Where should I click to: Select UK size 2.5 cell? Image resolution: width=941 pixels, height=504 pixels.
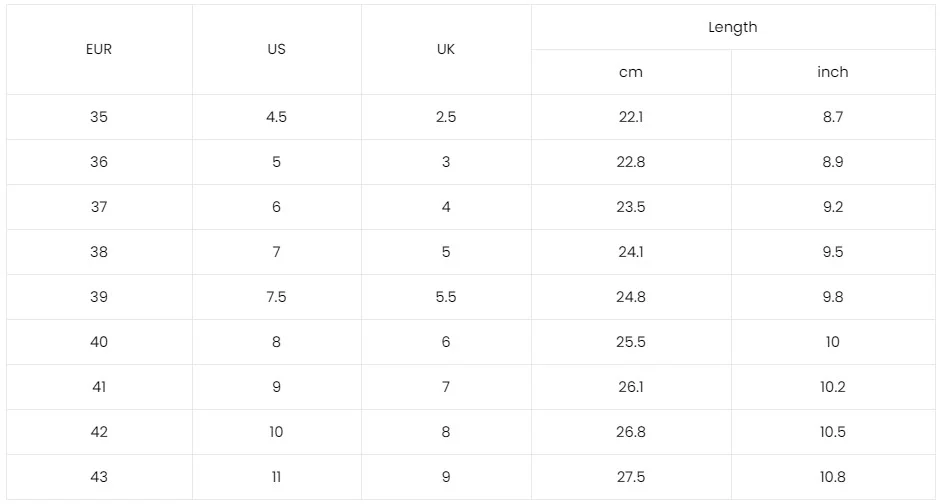446,117
